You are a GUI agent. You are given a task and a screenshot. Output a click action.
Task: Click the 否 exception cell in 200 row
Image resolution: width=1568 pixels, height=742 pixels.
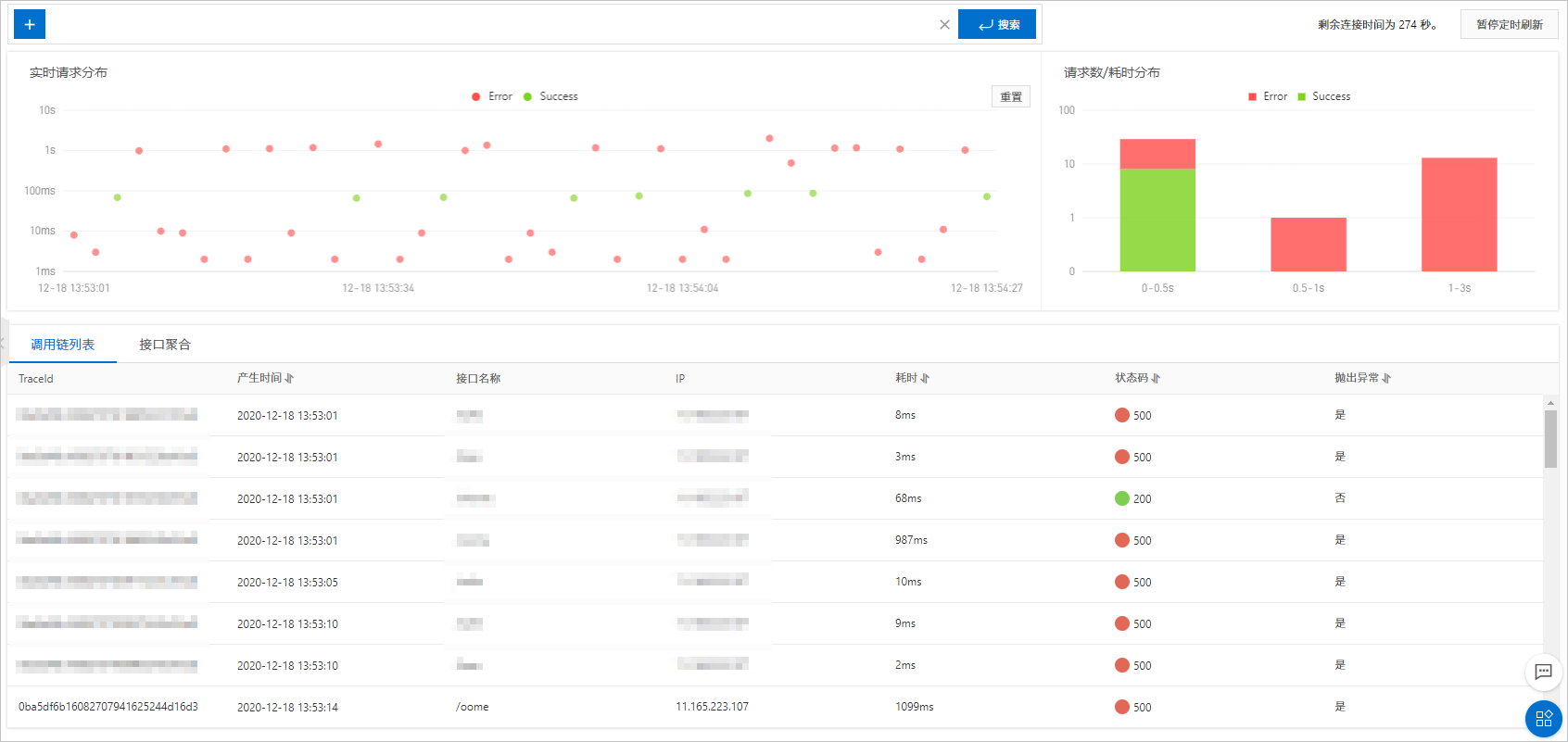[1340, 498]
